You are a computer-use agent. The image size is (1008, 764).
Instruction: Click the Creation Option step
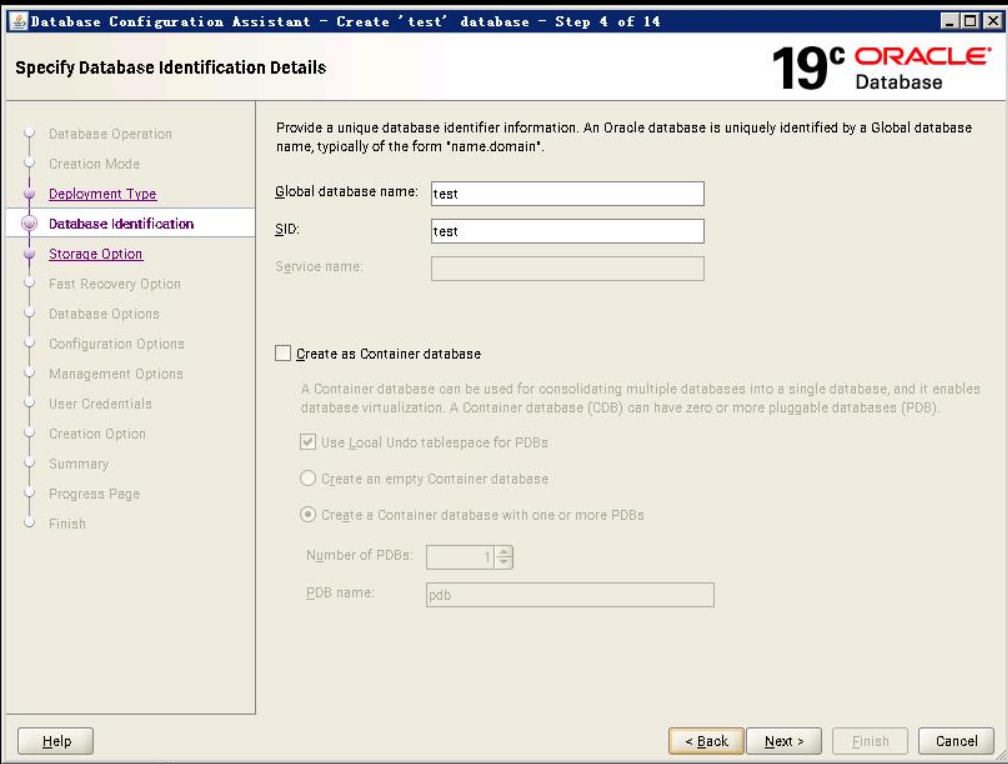pos(97,434)
